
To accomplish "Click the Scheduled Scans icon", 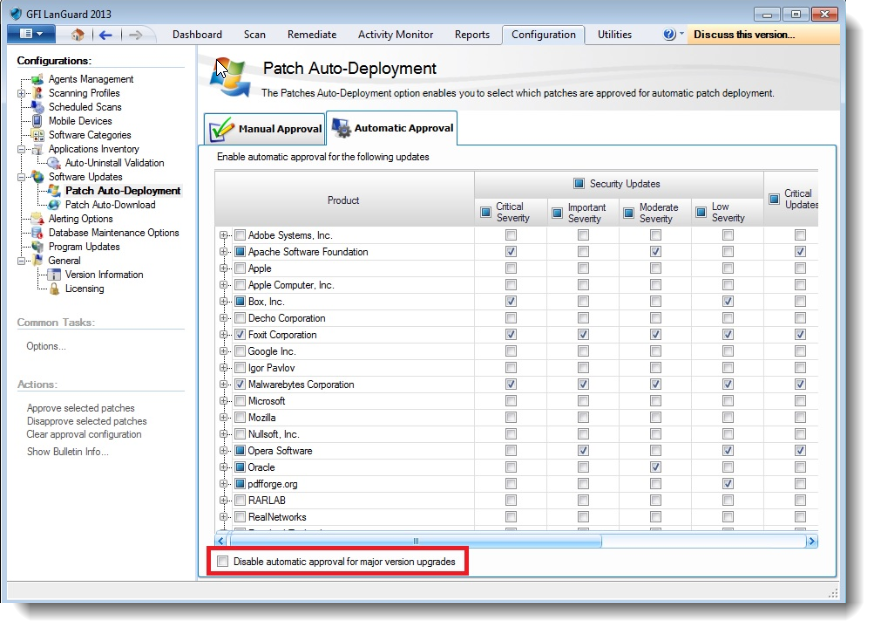I will click(x=38, y=107).
